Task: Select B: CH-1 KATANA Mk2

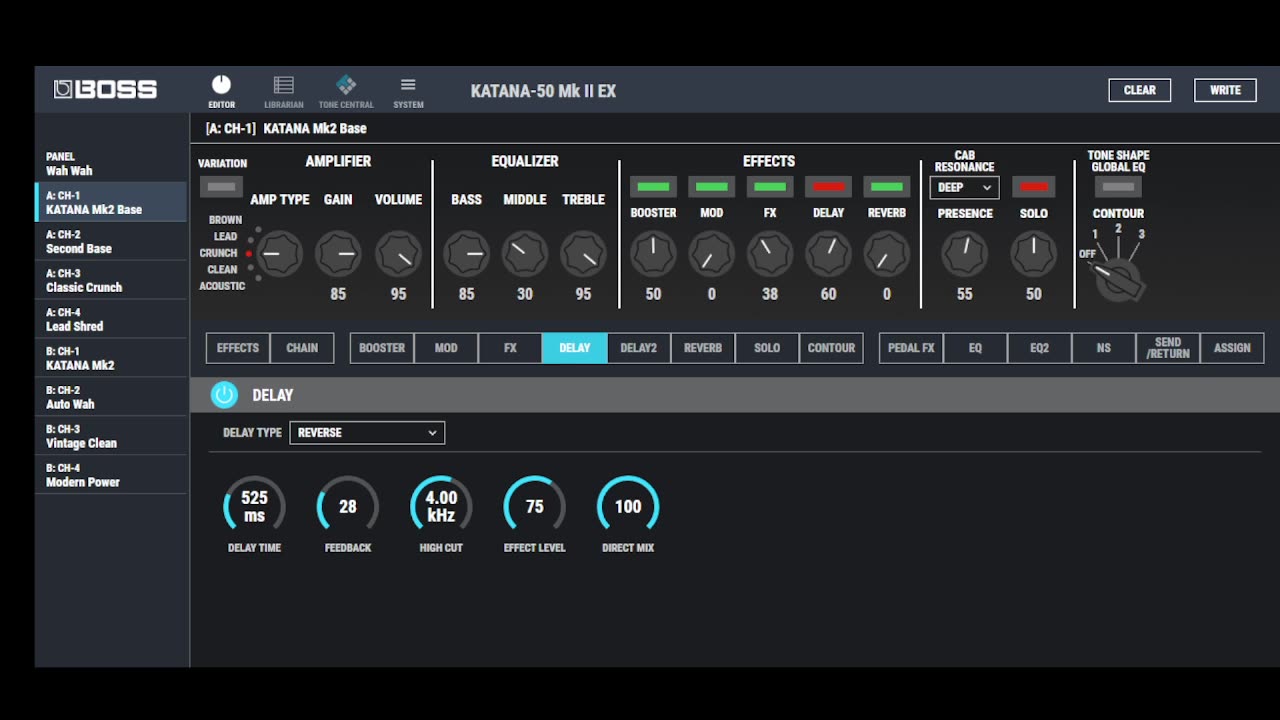Action: tap(111, 358)
